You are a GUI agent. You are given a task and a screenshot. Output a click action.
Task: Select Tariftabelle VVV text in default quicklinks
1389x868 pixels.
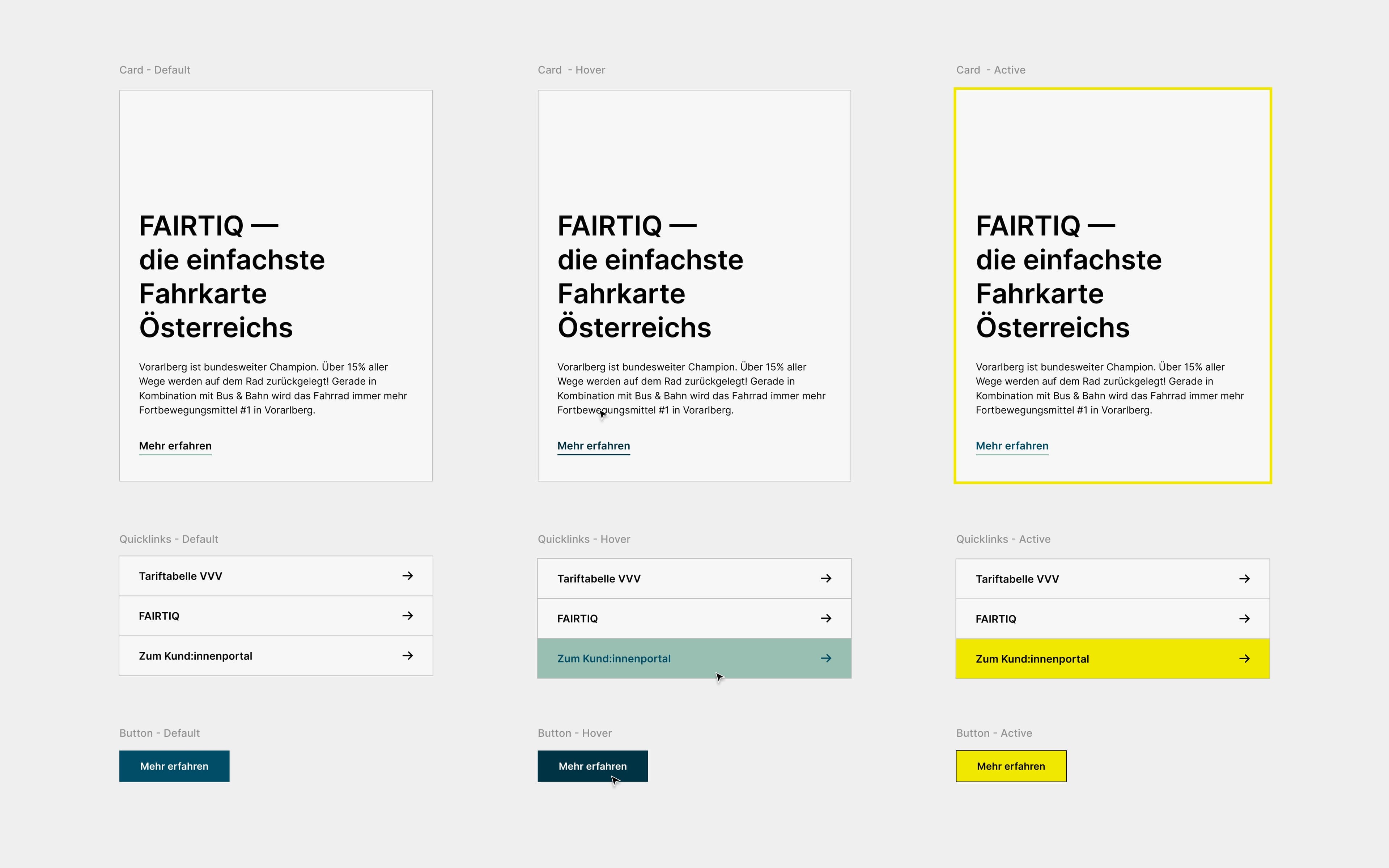click(x=180, y=576)
